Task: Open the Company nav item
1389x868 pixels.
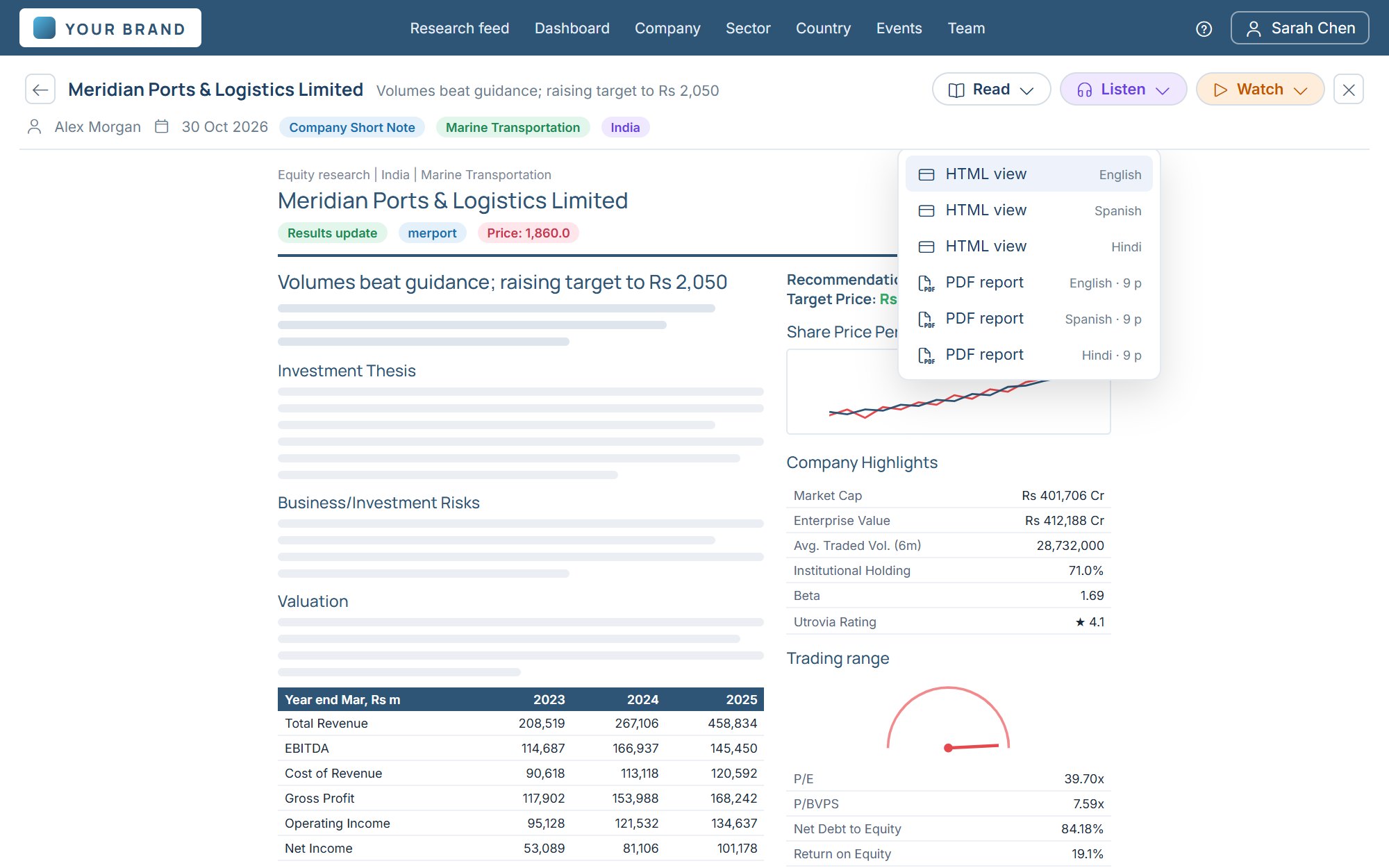Action: point(667,28)
